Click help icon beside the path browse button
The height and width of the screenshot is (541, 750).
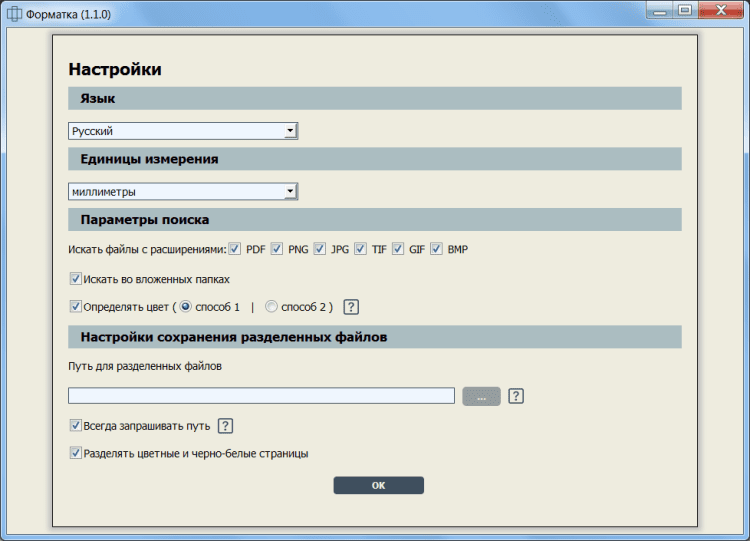click(x=516, y=396)
